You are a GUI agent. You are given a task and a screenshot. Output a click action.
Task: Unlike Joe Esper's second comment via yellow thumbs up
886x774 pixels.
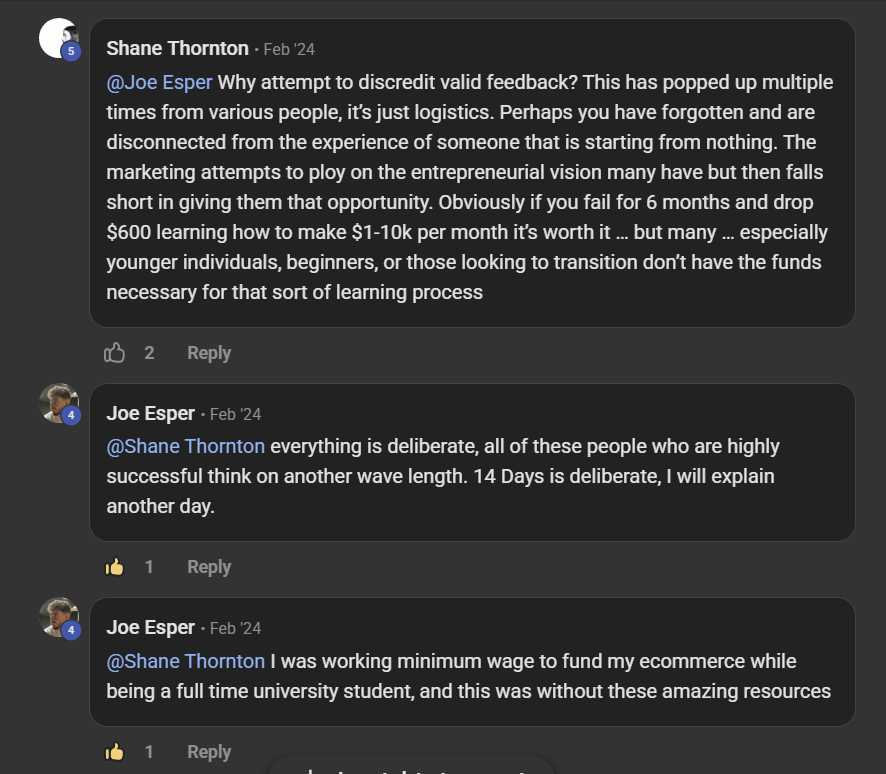pos(115,751)
